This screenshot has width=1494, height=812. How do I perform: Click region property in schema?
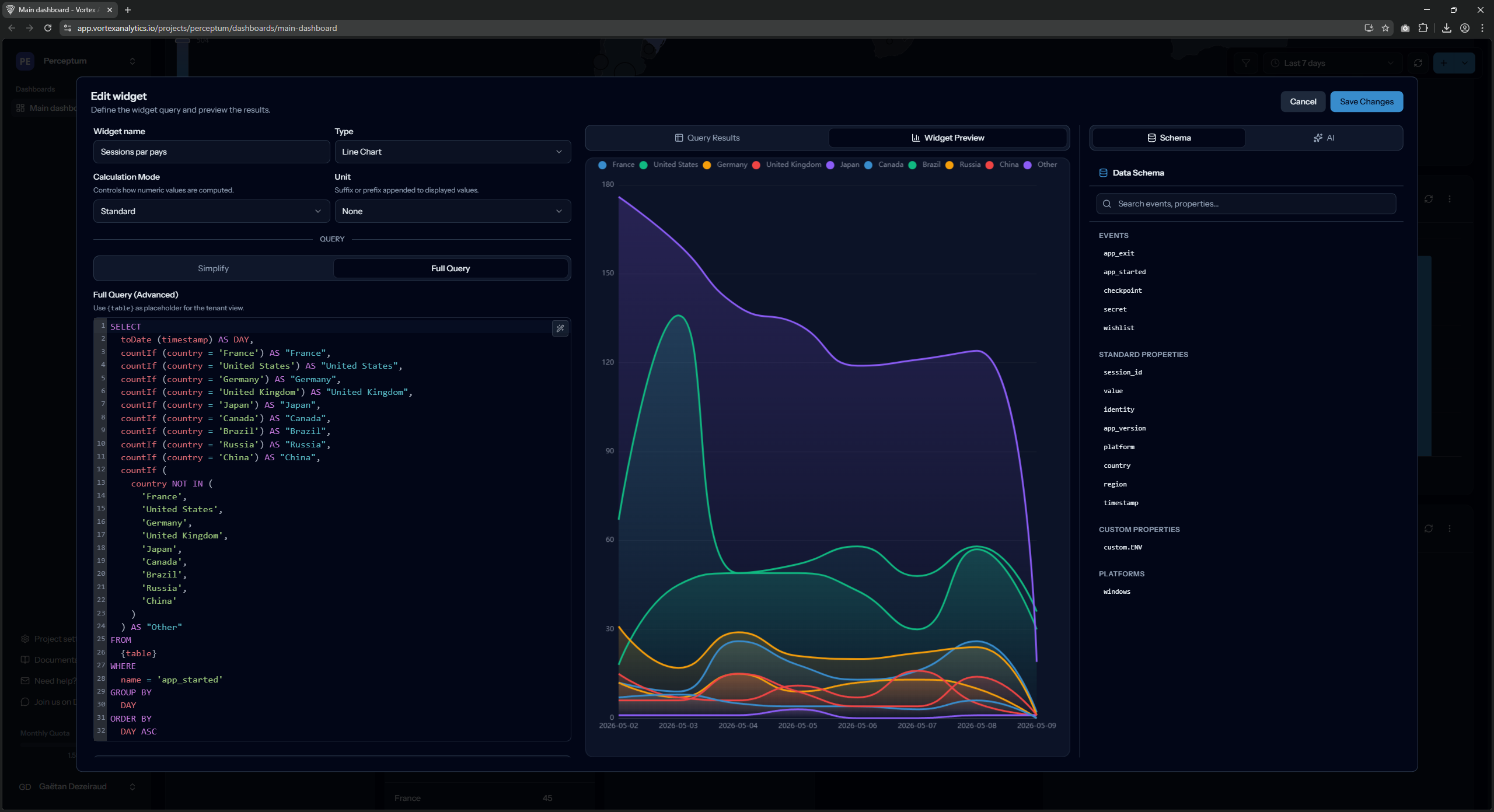[x=1115, y=484]
